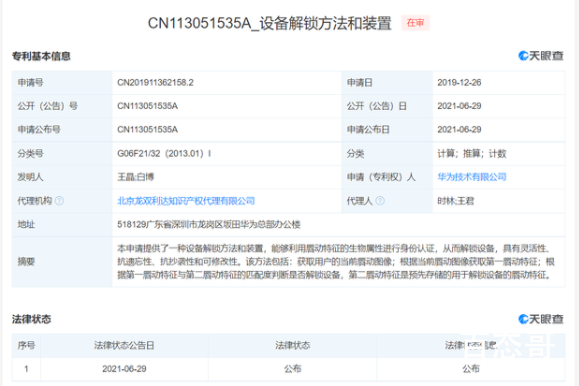Click the 法律状态 column header
Screen dimensions: 579x386
click(x=292, y=345)
